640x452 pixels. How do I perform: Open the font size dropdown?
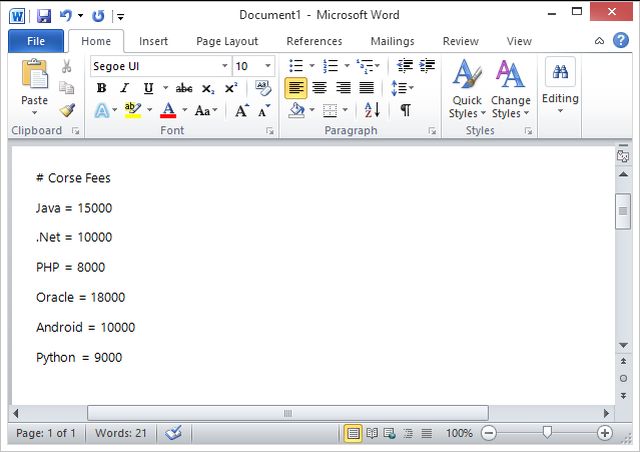pos(268,66)
